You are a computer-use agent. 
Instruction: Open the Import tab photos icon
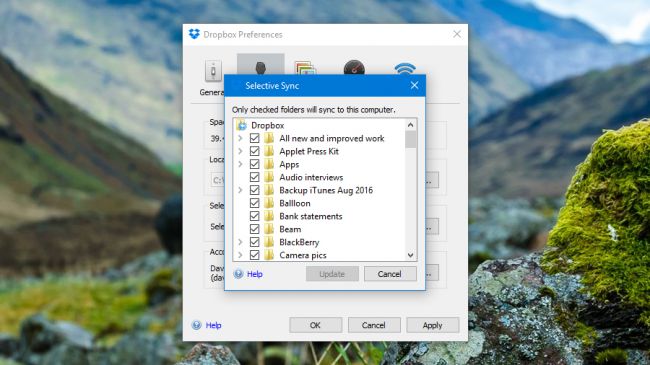[305, 68]
